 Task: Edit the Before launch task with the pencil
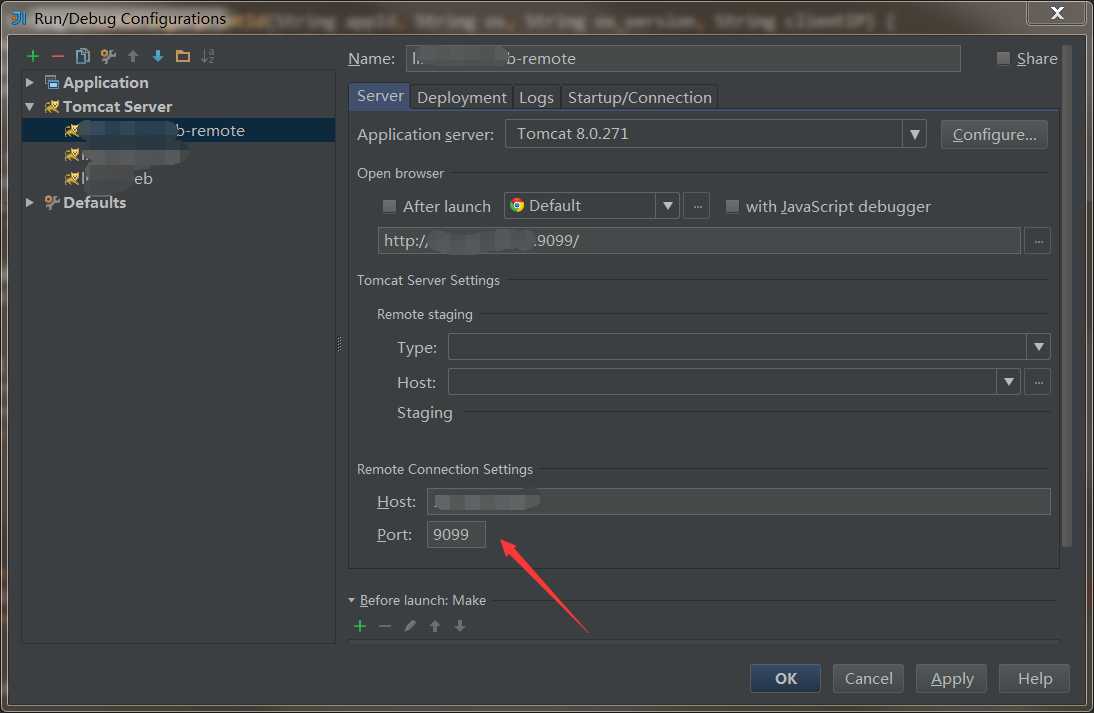click(x=410, y=626)
